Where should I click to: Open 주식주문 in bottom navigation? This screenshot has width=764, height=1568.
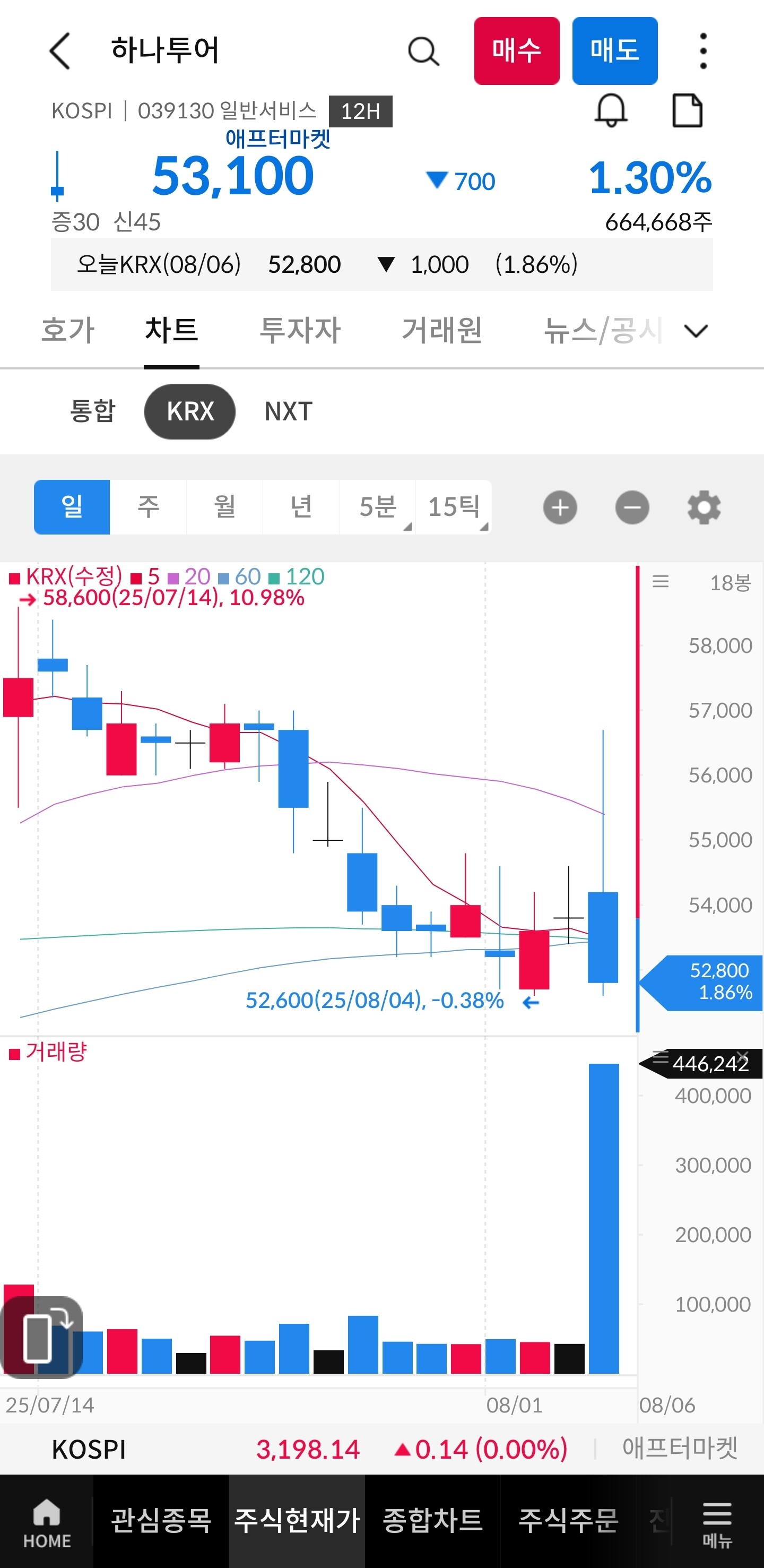(568, 1521)
